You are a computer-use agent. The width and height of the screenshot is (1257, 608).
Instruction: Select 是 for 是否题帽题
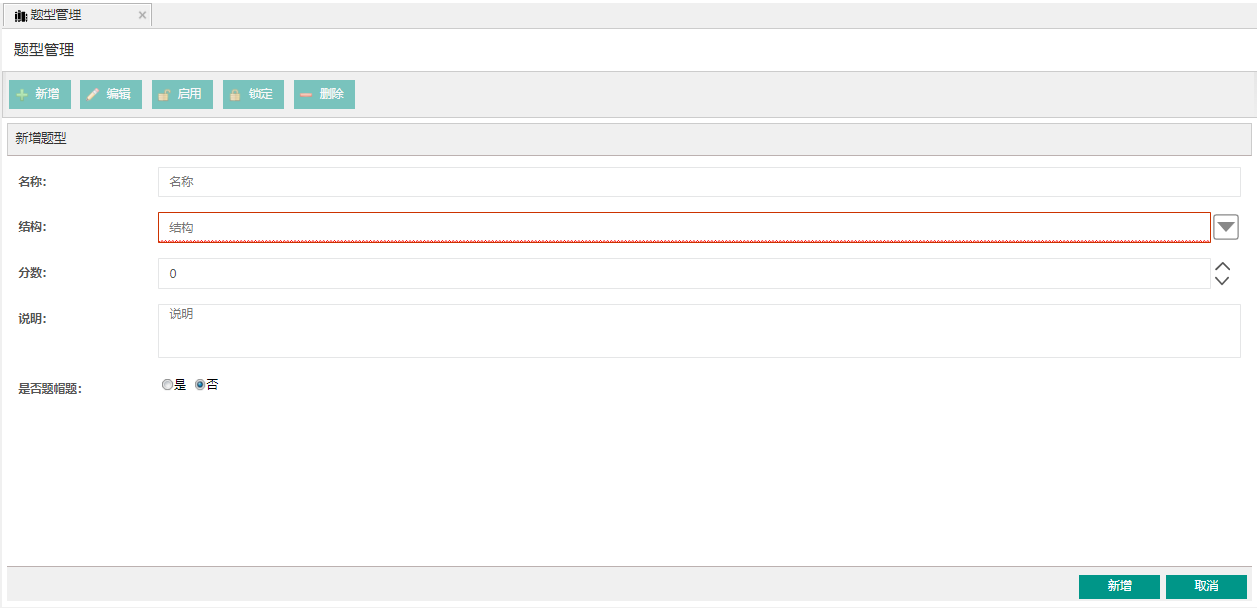(x=167, y=385)
